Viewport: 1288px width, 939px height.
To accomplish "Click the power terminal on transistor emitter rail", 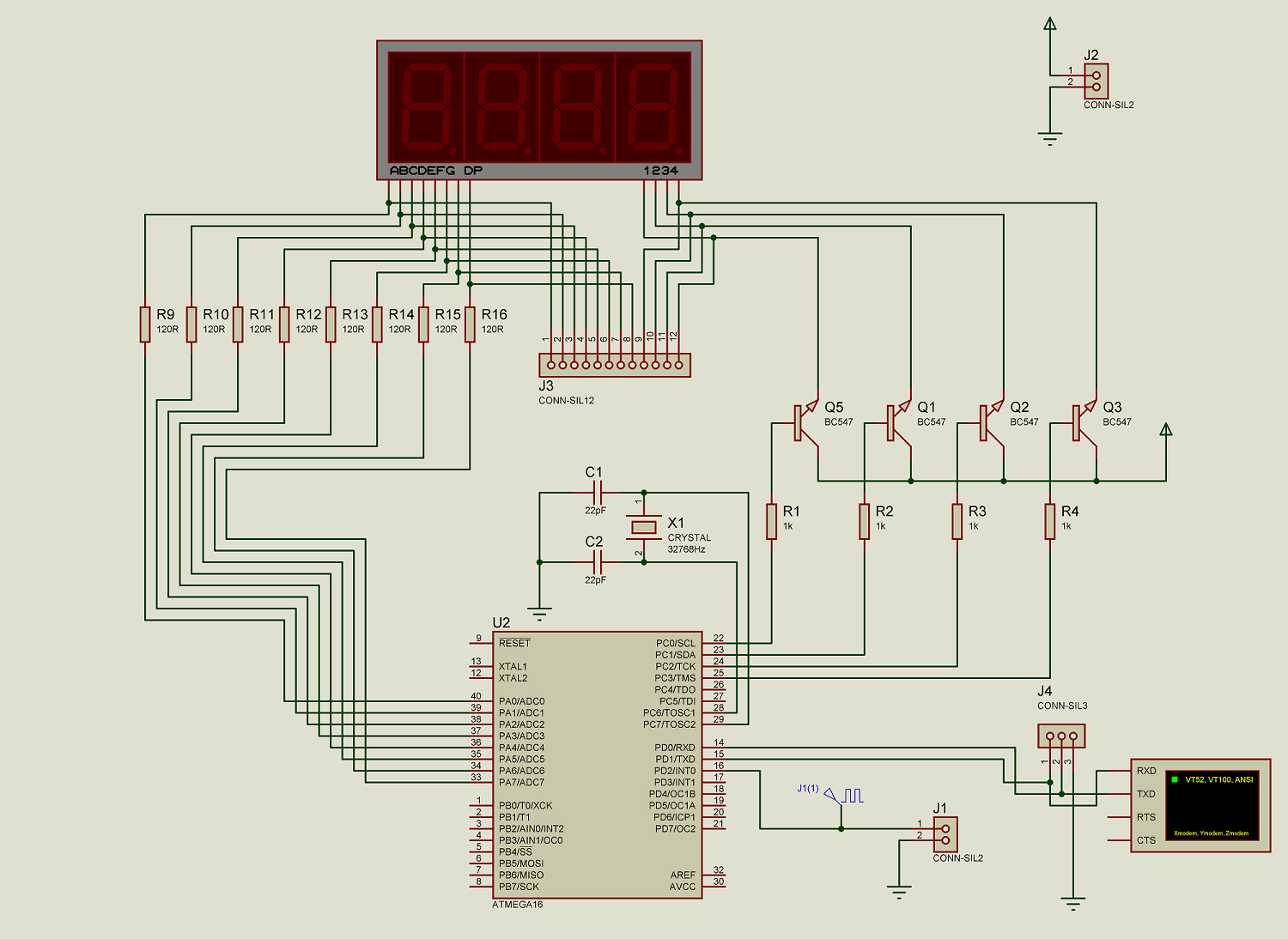I will pyautogui.click(x=1166, y=429).
